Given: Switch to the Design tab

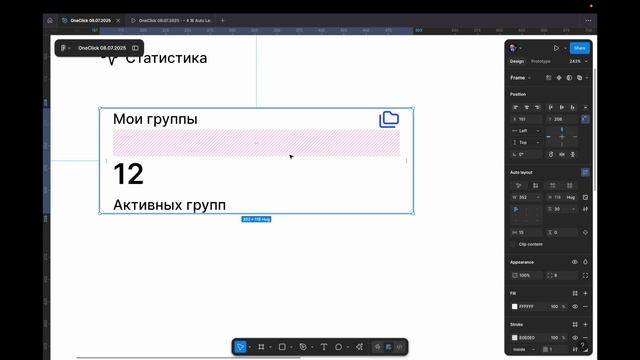Looking at the screenshot, I should (x=517, y=61).
